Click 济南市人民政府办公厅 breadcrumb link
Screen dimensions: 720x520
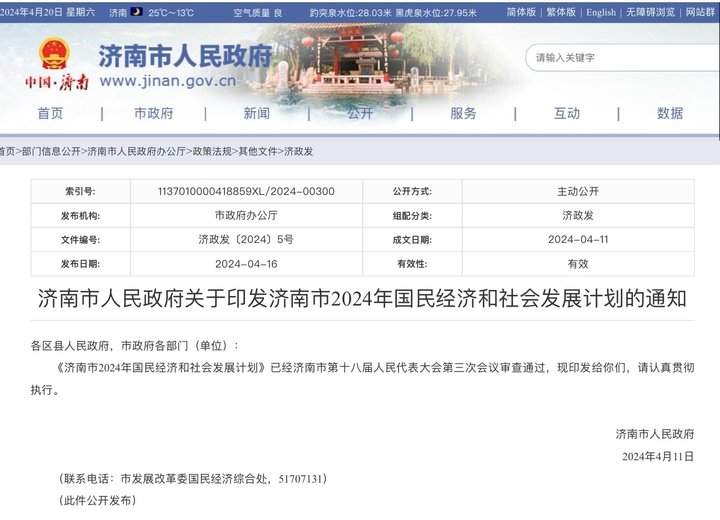(x=136, y=152)
